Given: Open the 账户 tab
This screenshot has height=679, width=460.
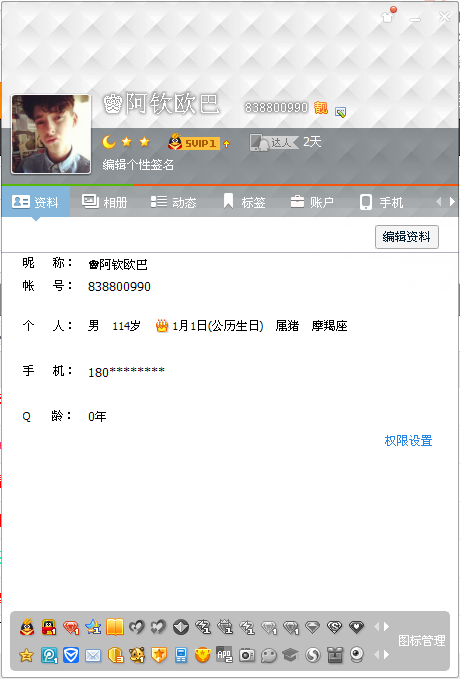Looking at the screenshot, I should tap(312, 202).
